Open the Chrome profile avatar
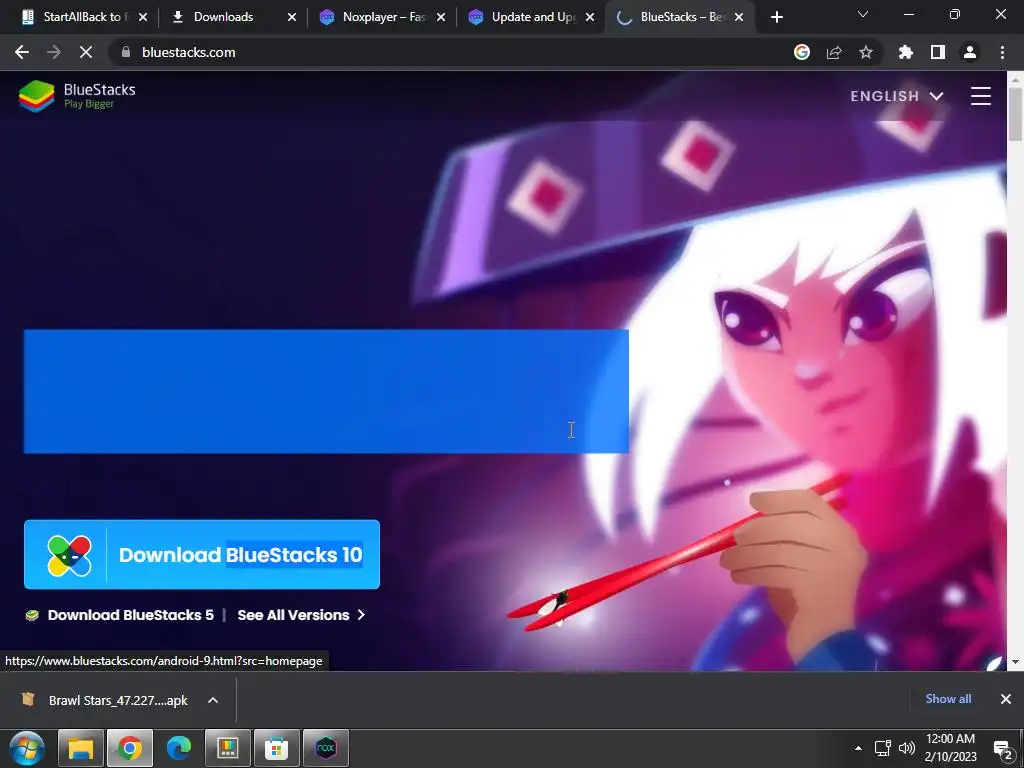Image resolution: width=1024 pixels, height=768 pixels. pos(970,52)
